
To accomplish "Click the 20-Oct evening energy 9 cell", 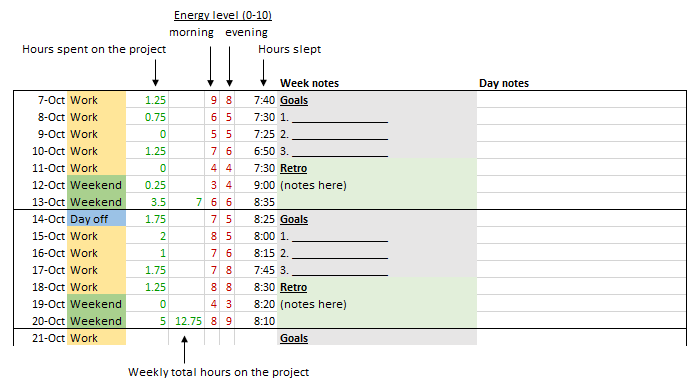I will point(227,321).
